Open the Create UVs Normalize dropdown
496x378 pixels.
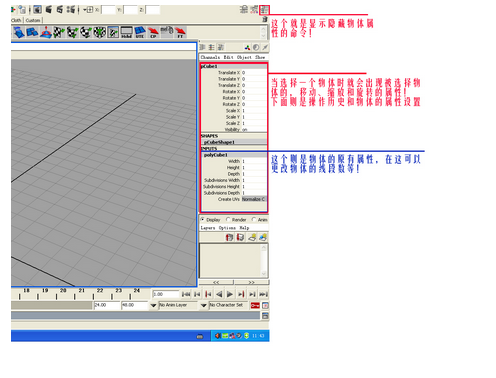tap(254, 199)
